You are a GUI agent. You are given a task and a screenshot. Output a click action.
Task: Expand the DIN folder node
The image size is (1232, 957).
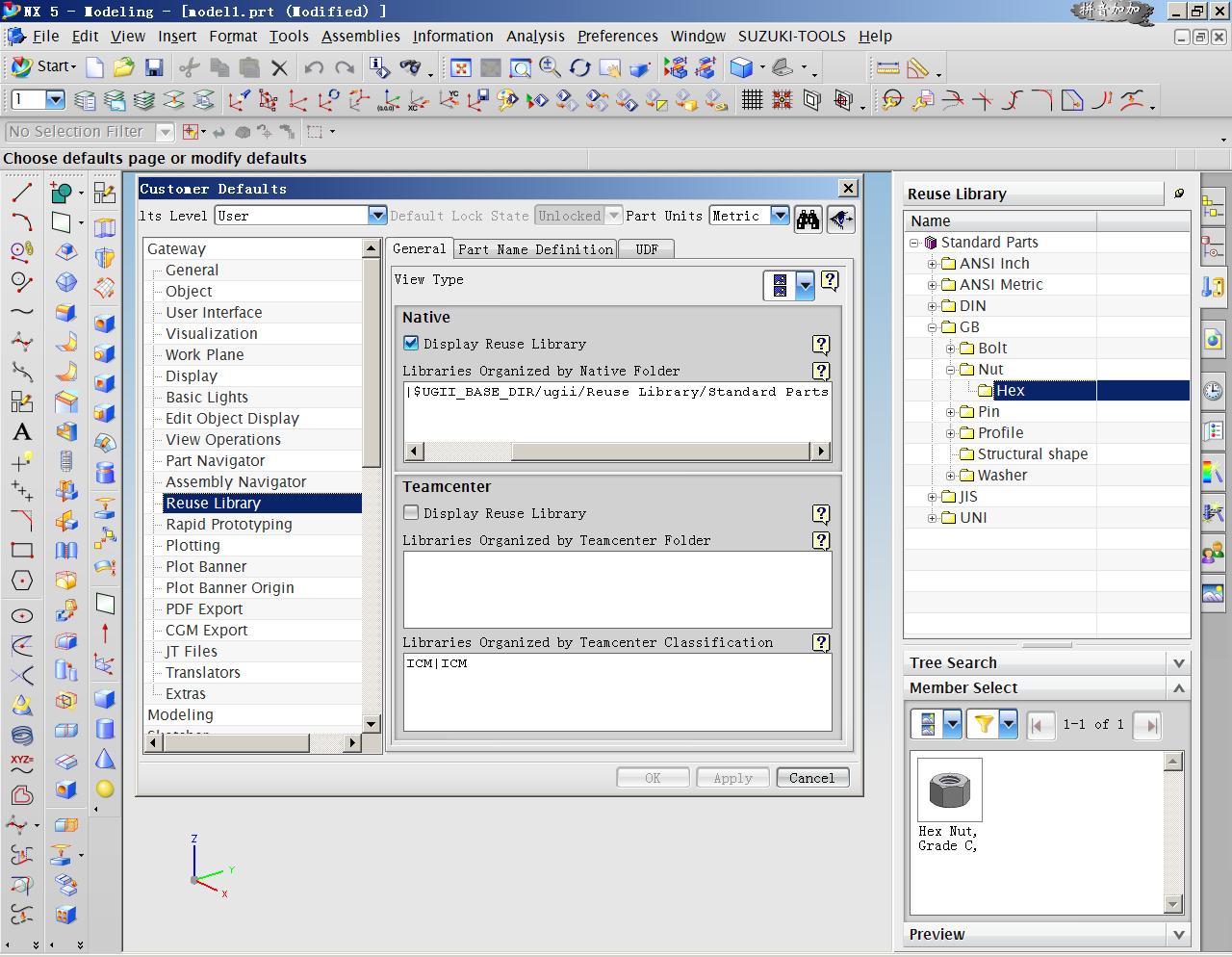point(932,306)
